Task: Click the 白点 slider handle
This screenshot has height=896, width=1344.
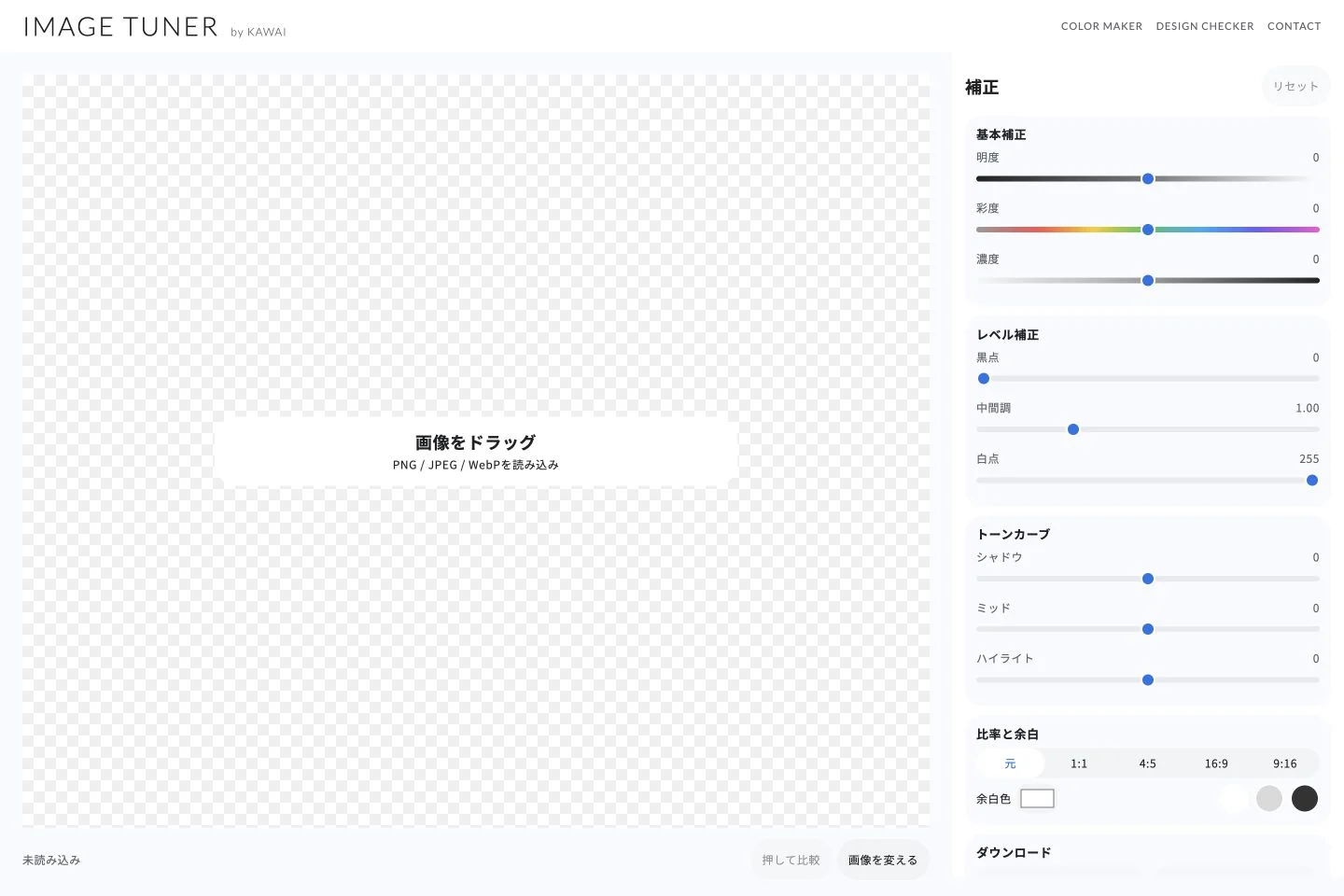Action: click(1312, 481)
